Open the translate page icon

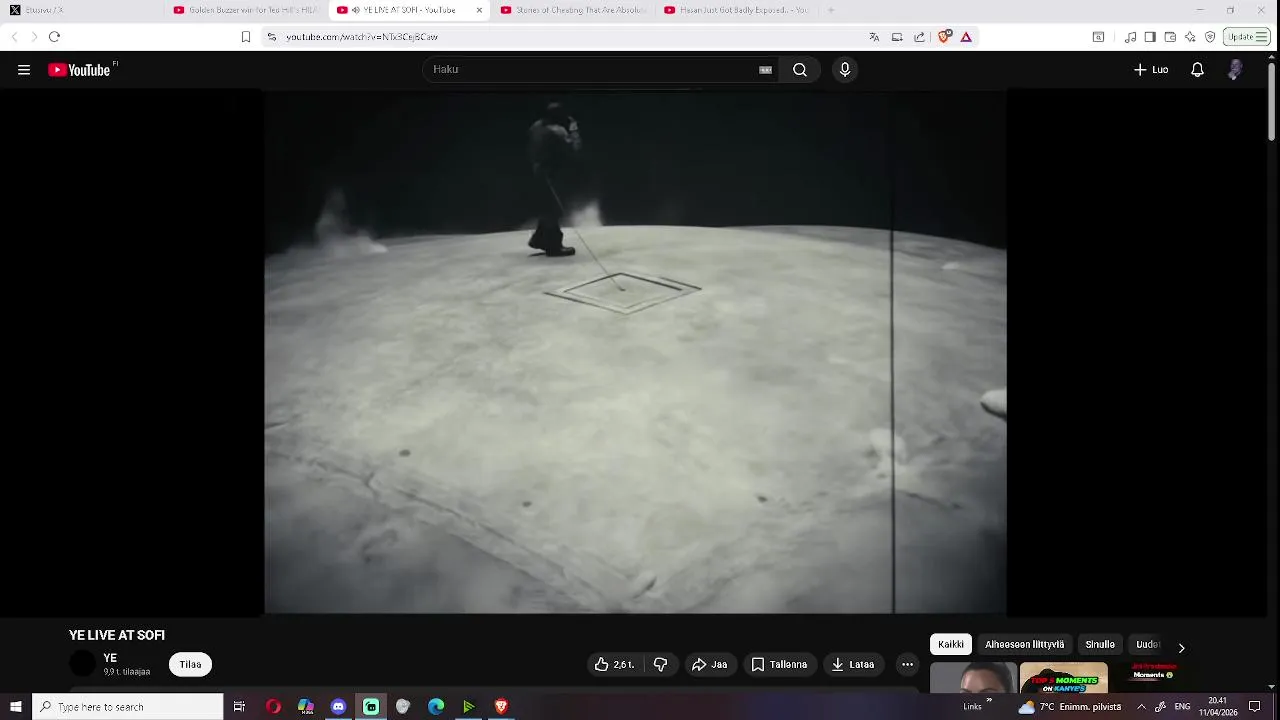click(x=874, y=37)
